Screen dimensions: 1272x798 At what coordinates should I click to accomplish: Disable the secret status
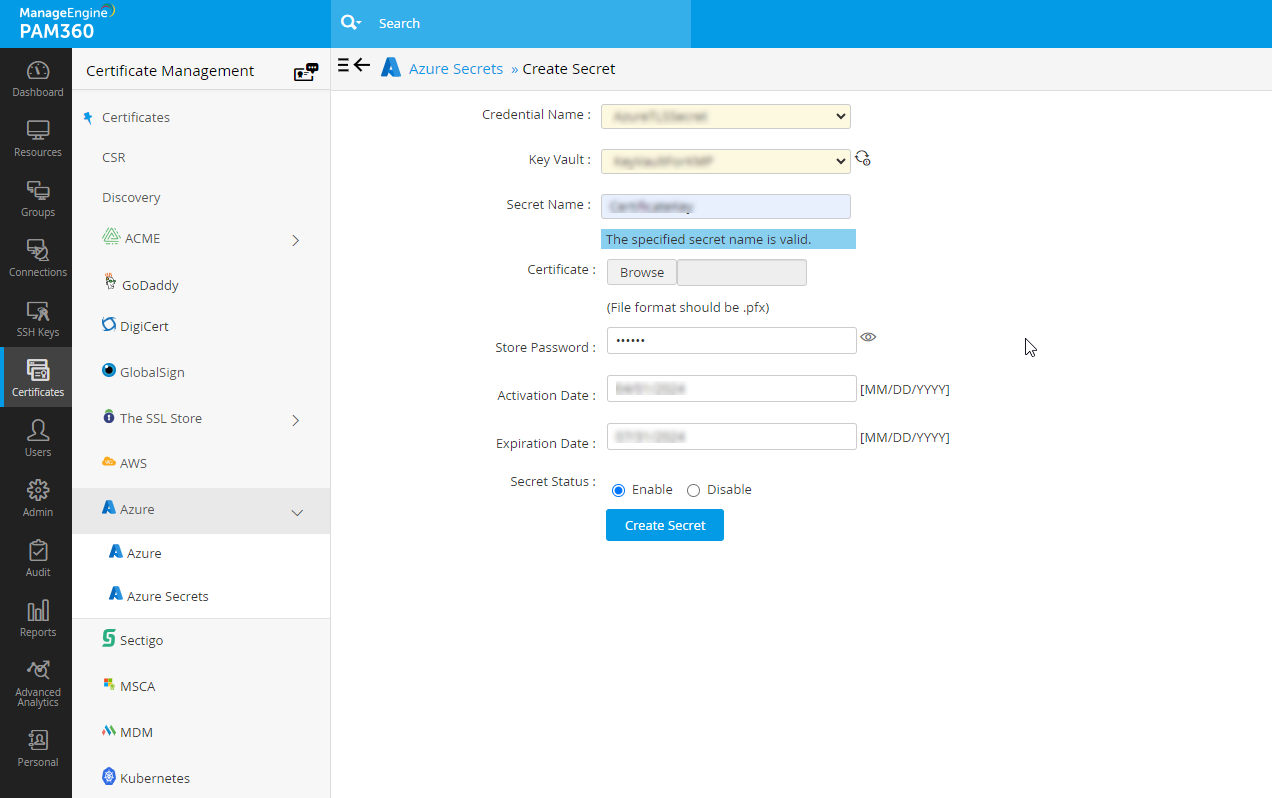pyautogui.click(x=693, y=489)
